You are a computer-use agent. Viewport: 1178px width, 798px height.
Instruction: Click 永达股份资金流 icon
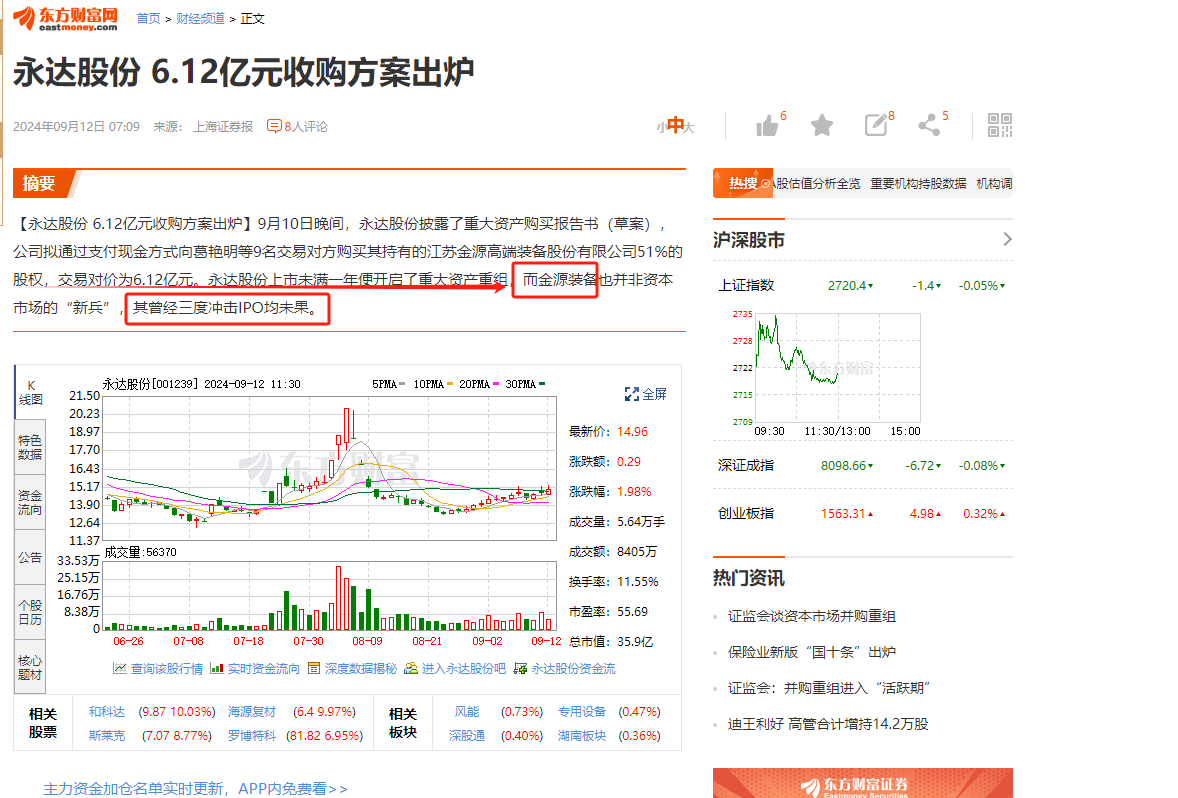click(520, 668)
